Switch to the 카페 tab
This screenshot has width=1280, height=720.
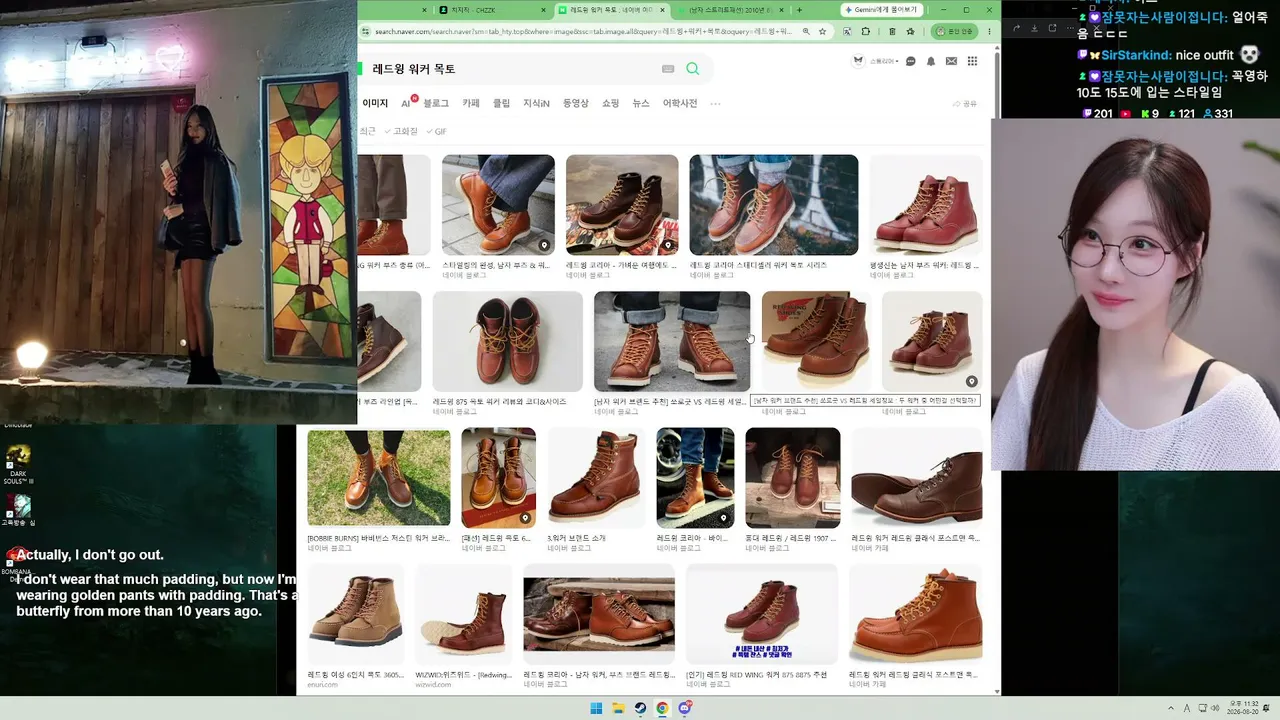click(x=471, y=103)
